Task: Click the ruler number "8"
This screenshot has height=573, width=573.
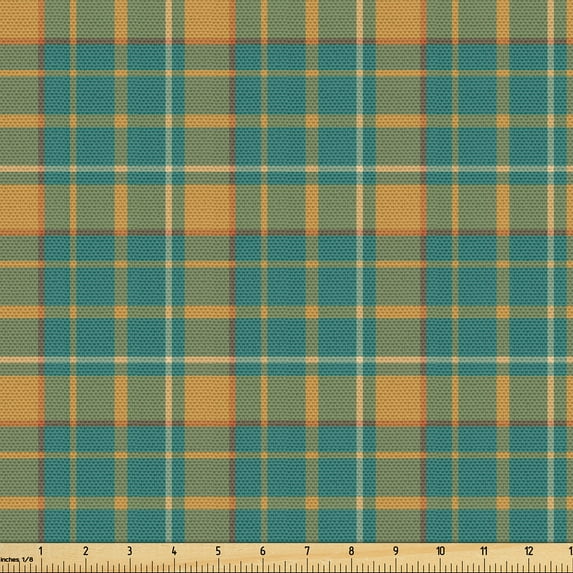Action: point(352,551)
